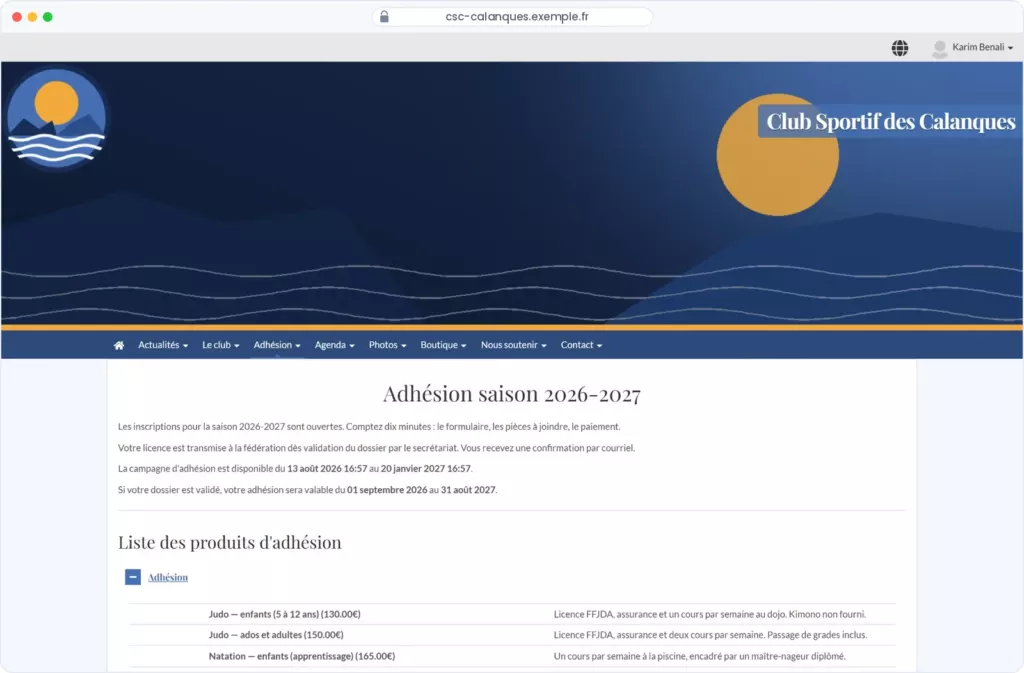Image resolution: width=1024 pixels, height=673 pixels.
Task: Open the Nous soutenir menu
Action: tap(513, 345)
